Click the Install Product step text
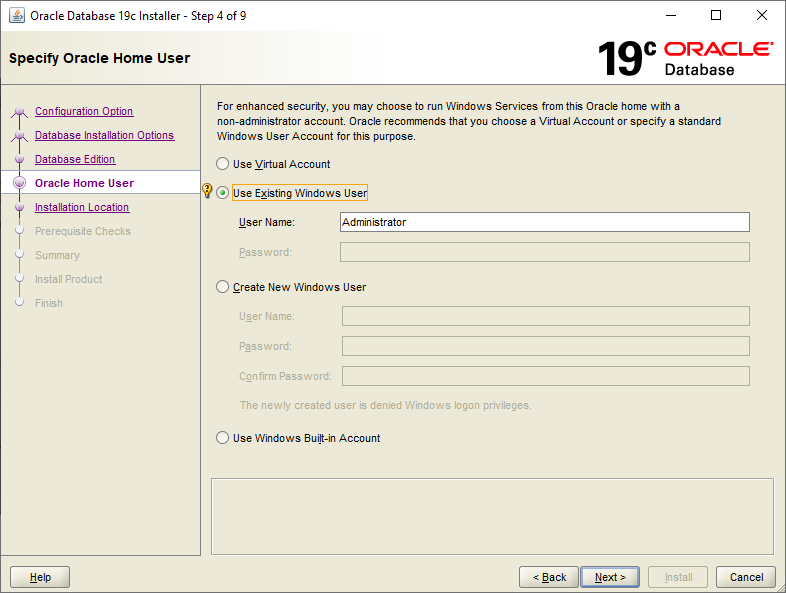Screen dimensions: 786x593 pyautogui.click(x=68, y=279)
